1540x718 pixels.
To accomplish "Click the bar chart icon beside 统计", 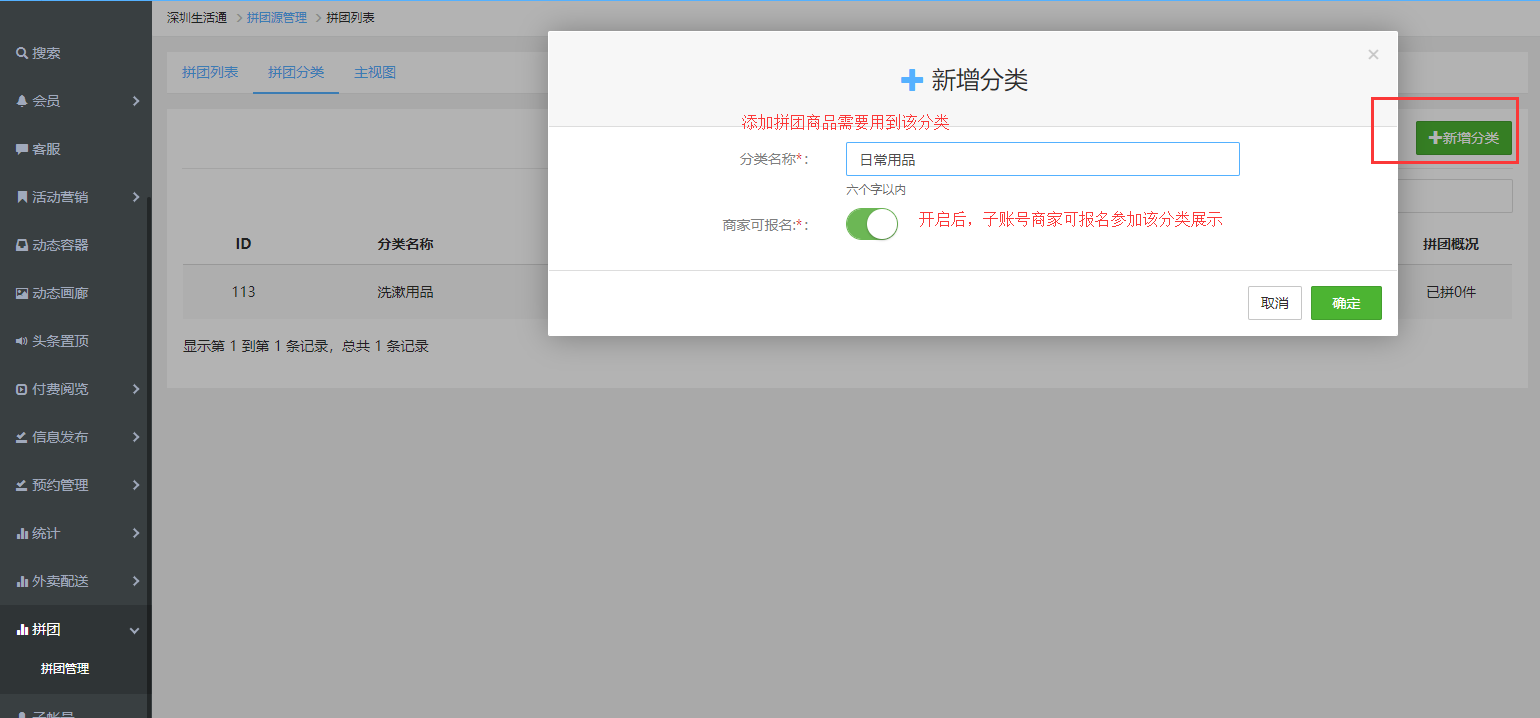I will 21,533.
